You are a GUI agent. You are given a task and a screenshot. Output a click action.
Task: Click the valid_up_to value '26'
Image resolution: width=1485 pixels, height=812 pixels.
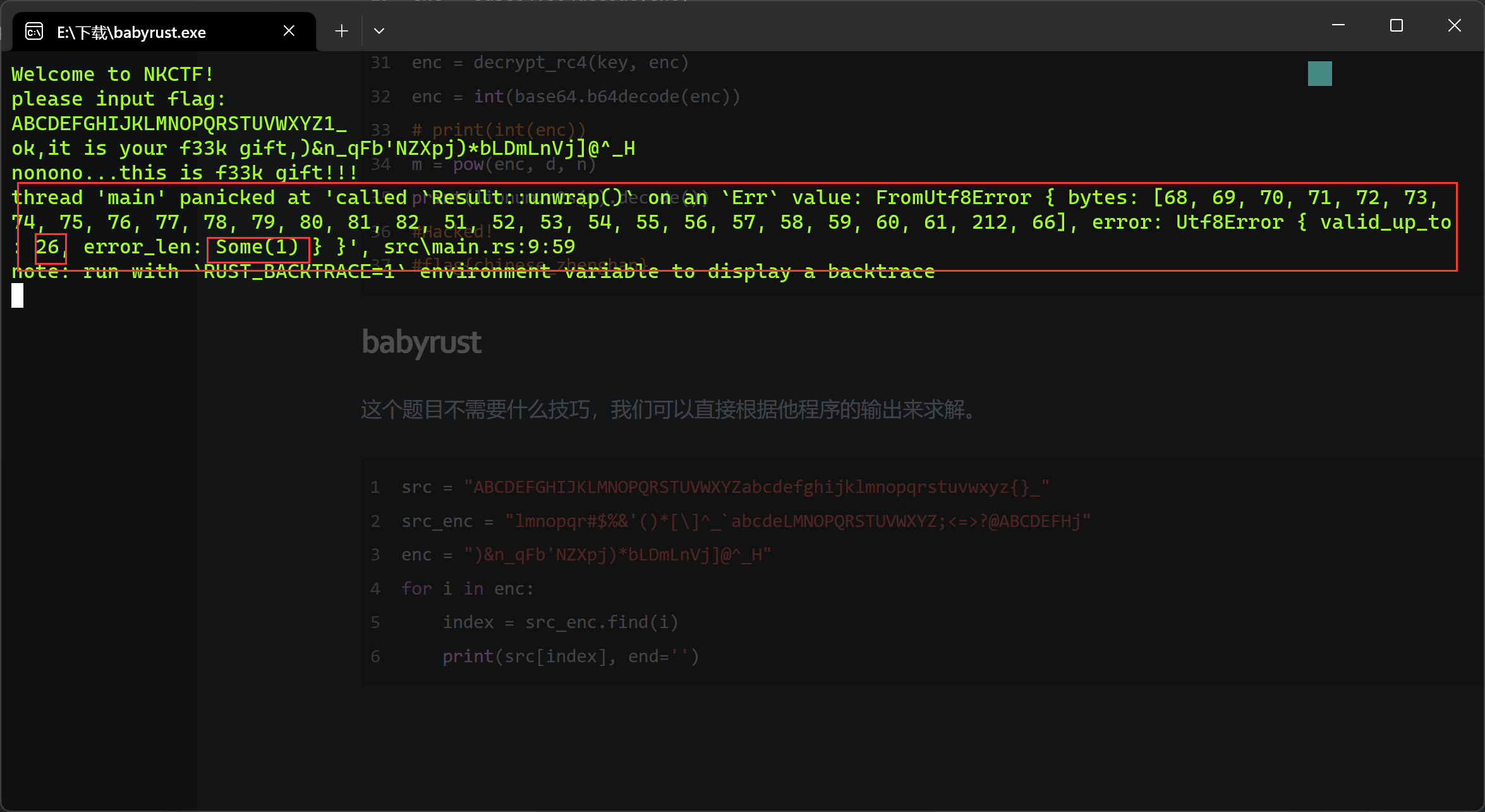(47, 247)
